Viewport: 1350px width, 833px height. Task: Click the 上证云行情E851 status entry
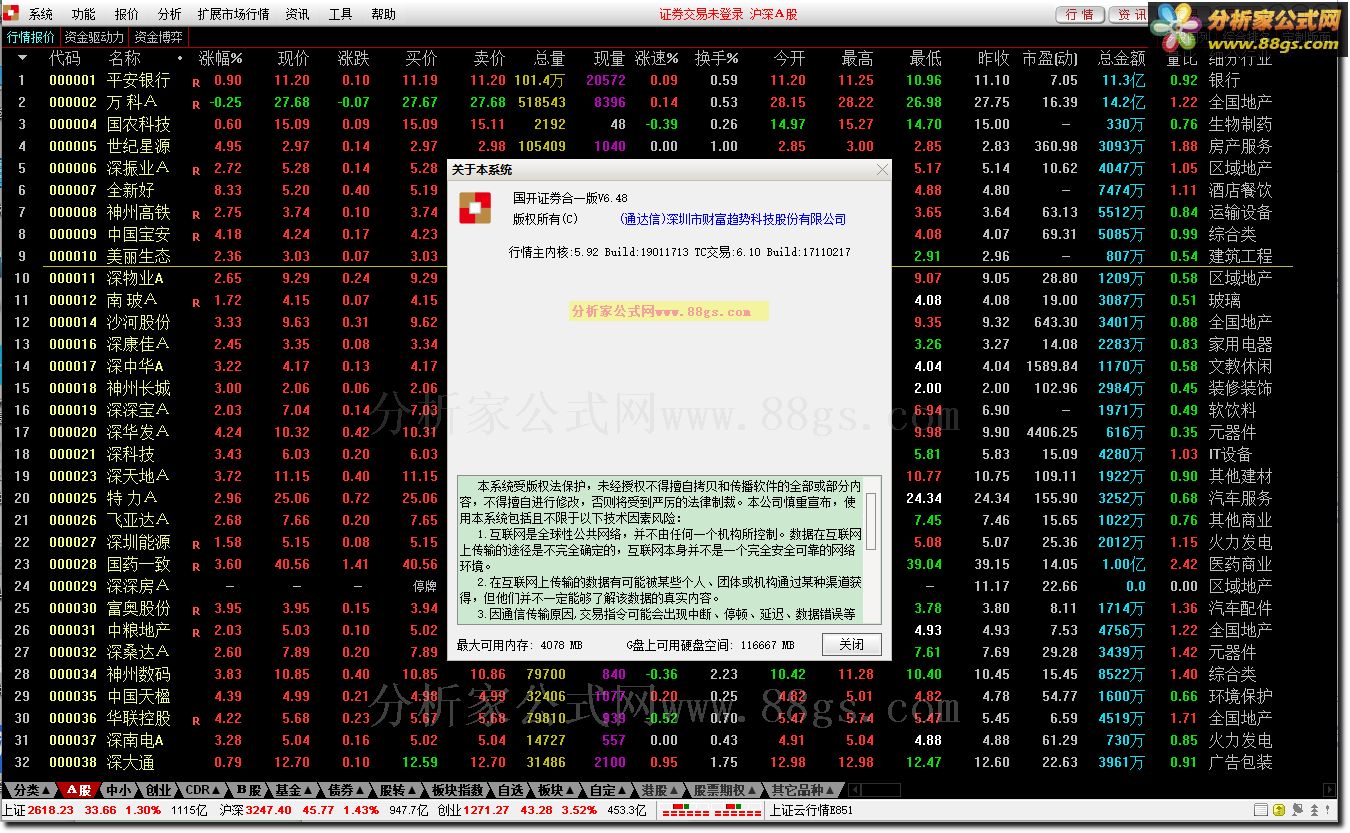click(x=811, y=810)
